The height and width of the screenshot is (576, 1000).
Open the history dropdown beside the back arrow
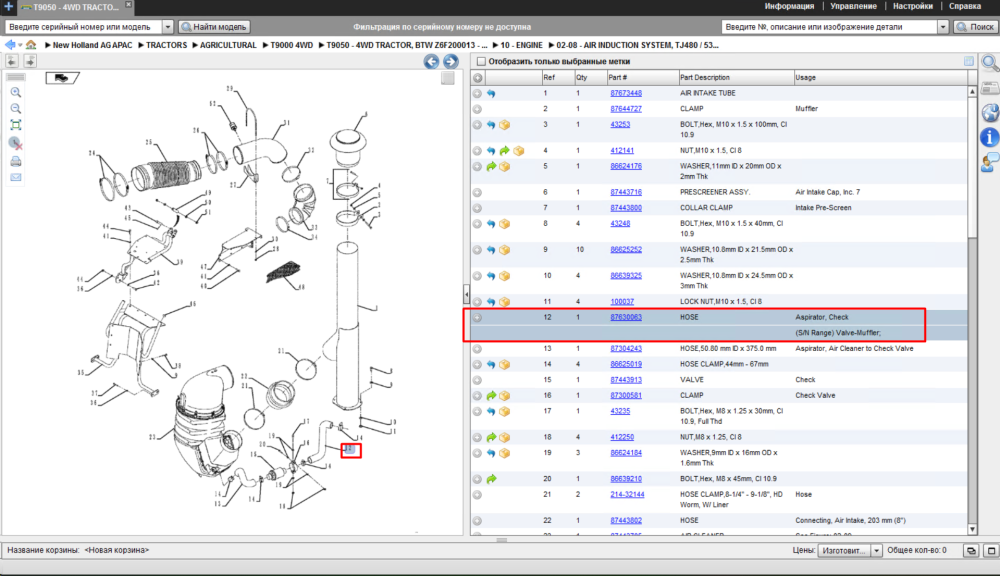point(20,45)
